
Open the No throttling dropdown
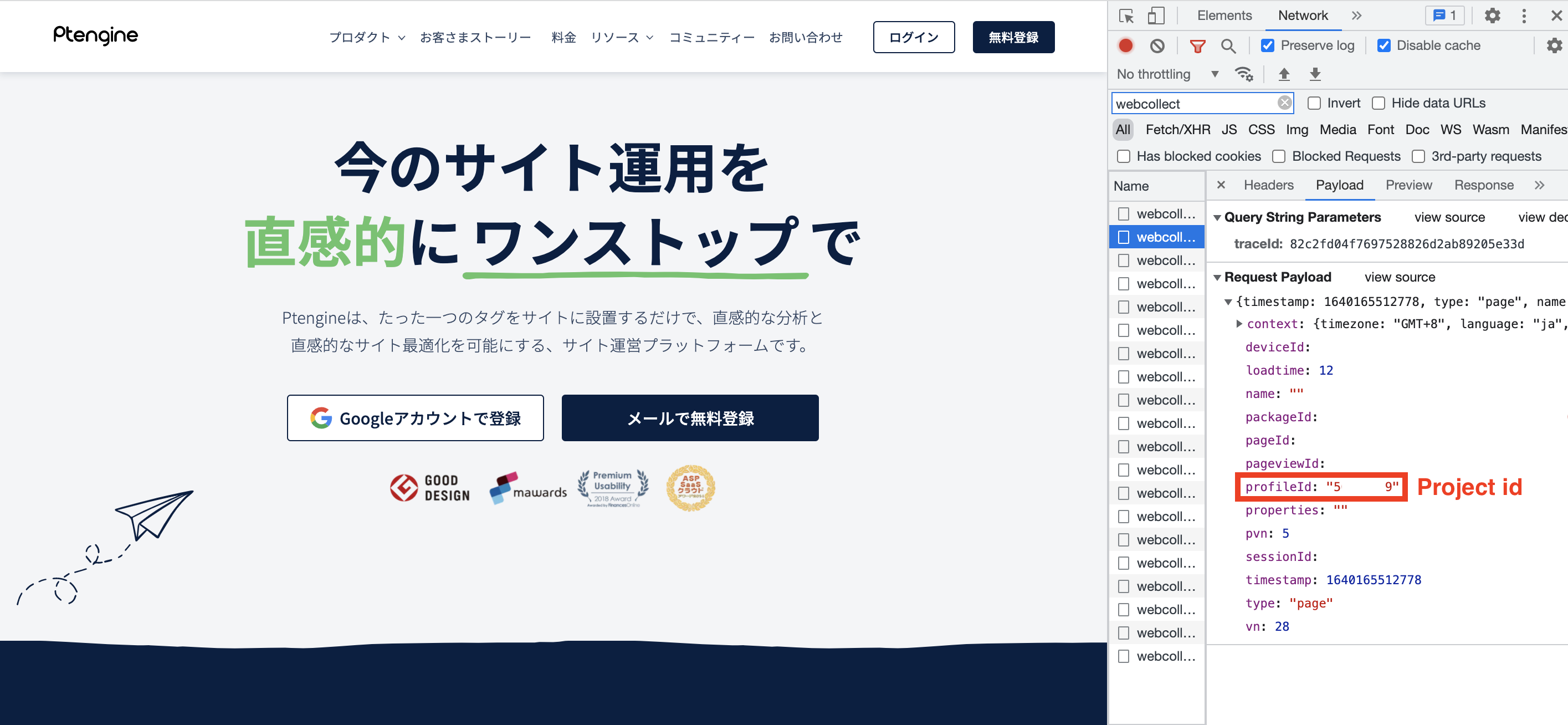tap(1167, 74)
